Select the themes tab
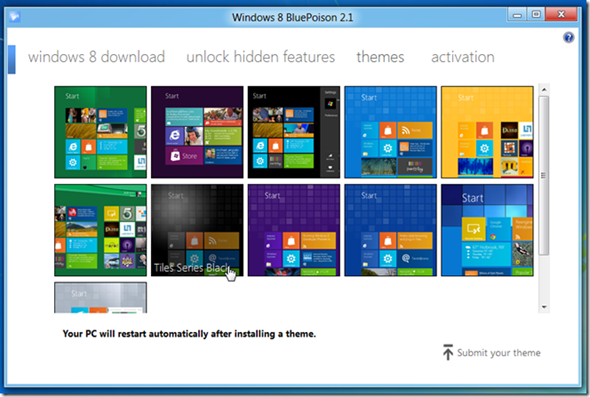The width and height of the screenshot is (590, 397). click(380, 57)
